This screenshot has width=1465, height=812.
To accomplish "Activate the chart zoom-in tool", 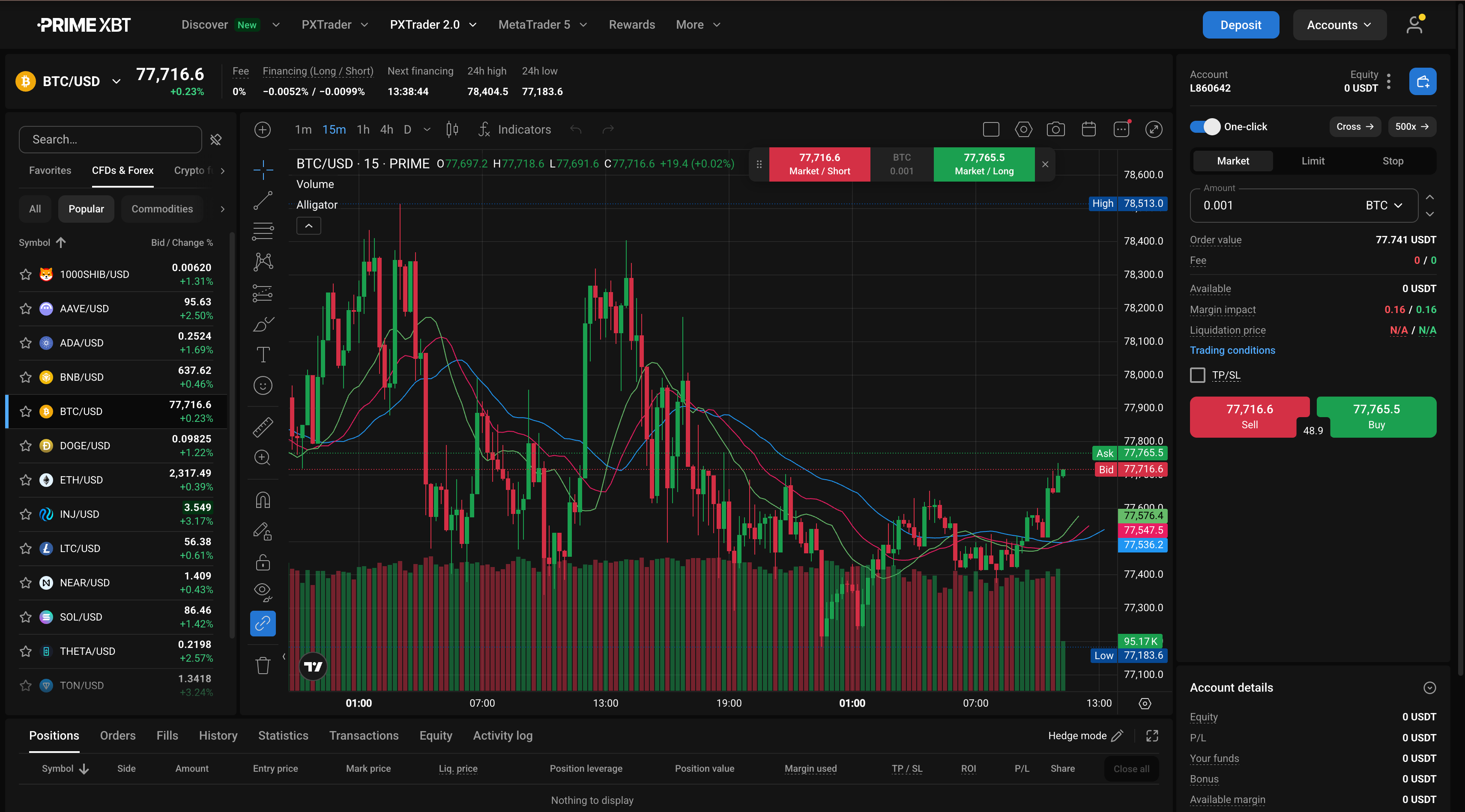I will pos(263,458).
